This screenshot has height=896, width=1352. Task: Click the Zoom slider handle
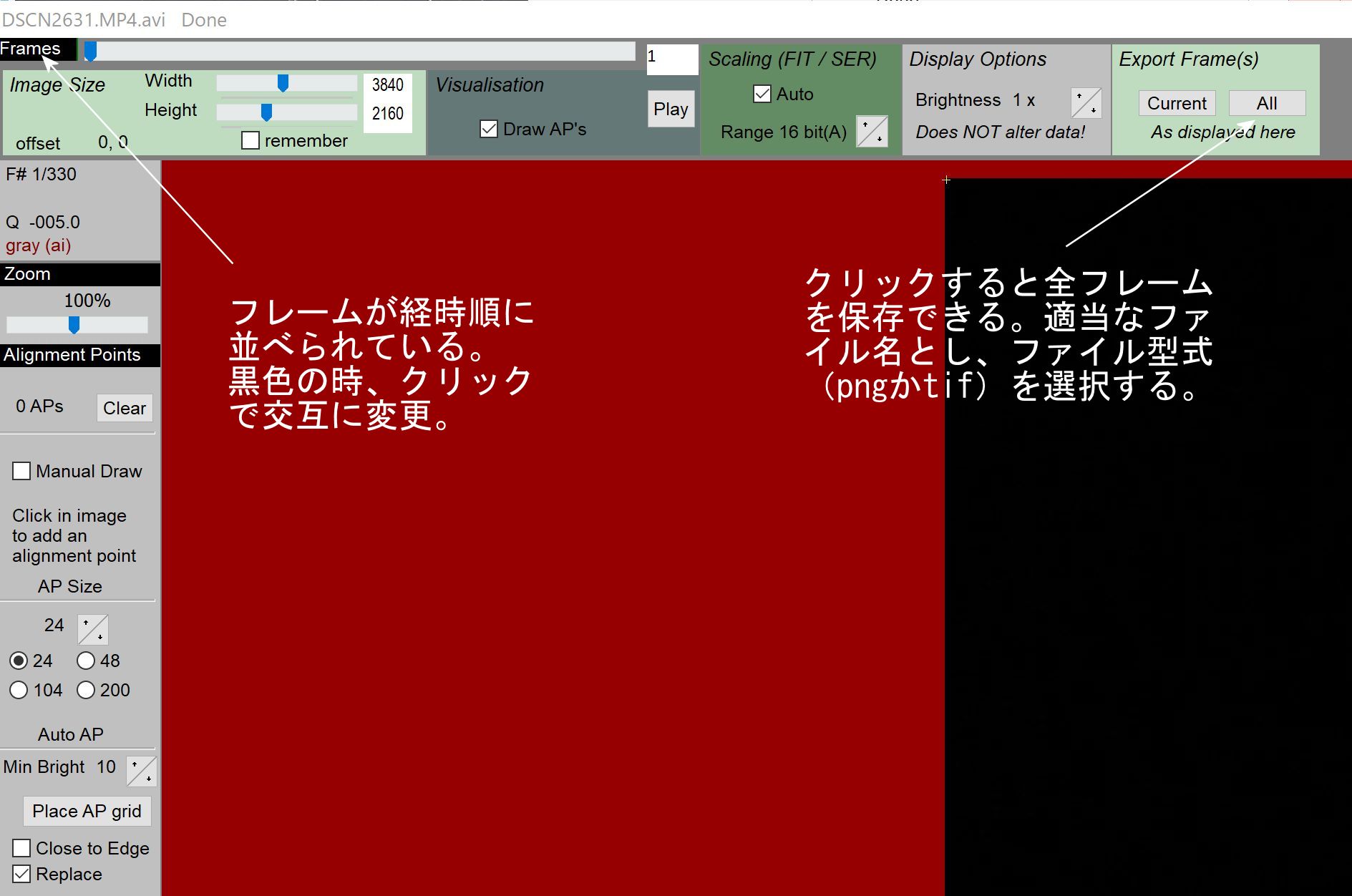click(x=74, y=325)
